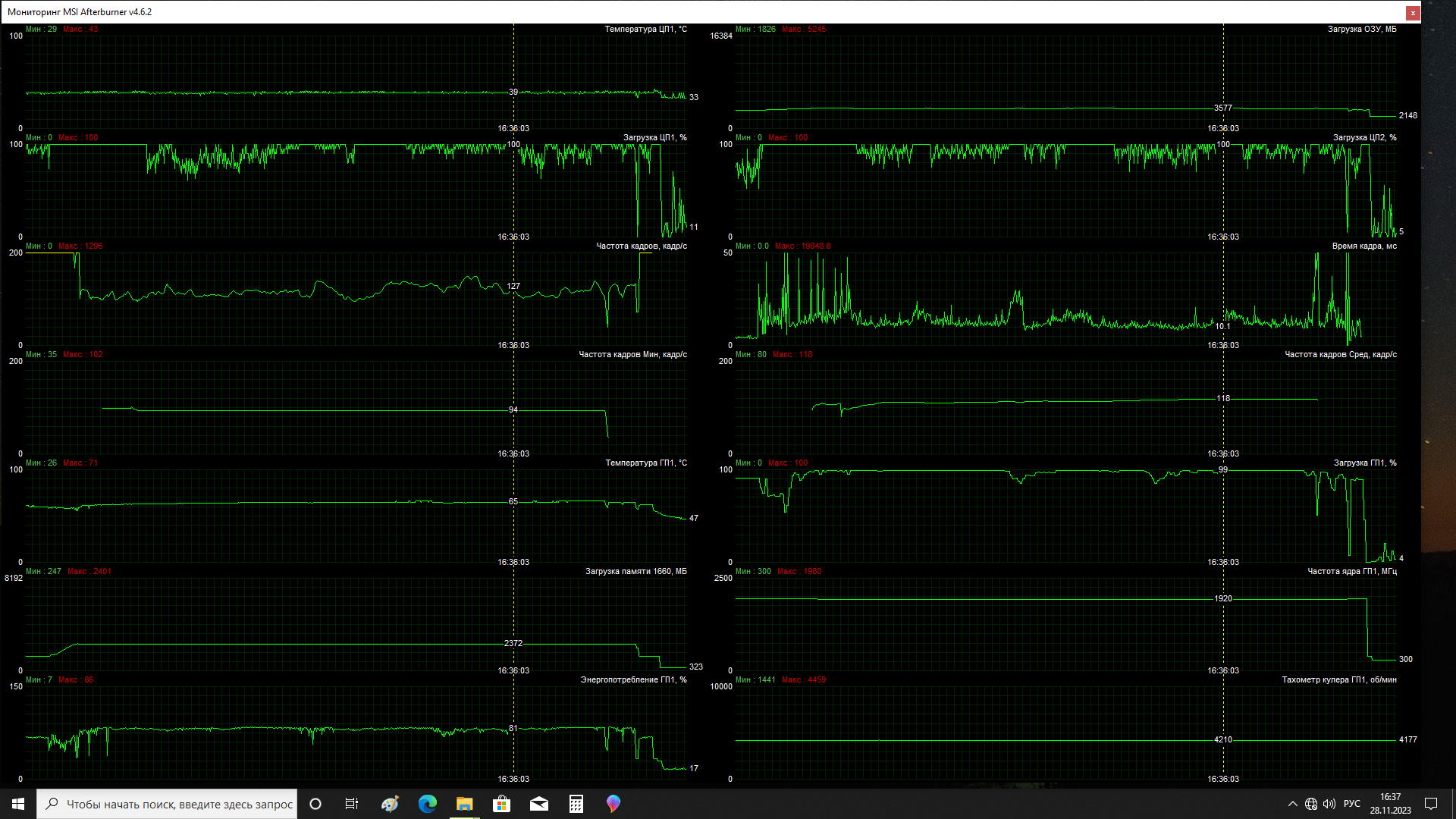Open Microsoft Edge from the taskbar

[427, 804]
